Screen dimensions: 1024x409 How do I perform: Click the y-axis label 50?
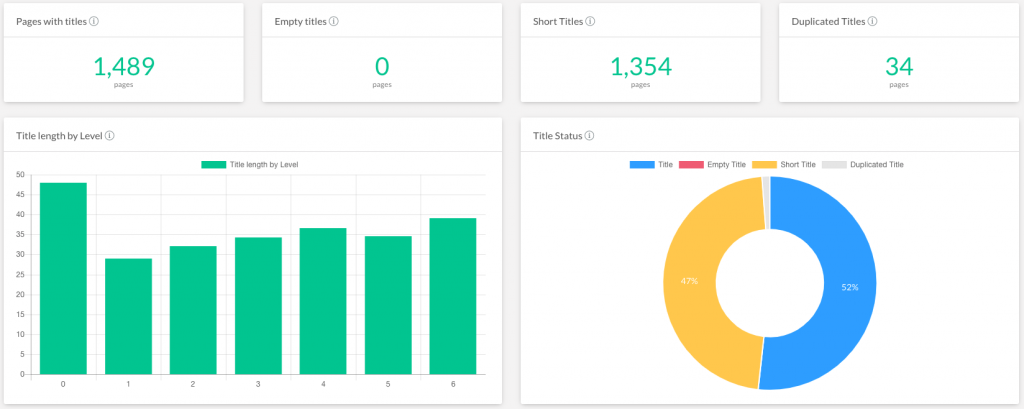20,174
